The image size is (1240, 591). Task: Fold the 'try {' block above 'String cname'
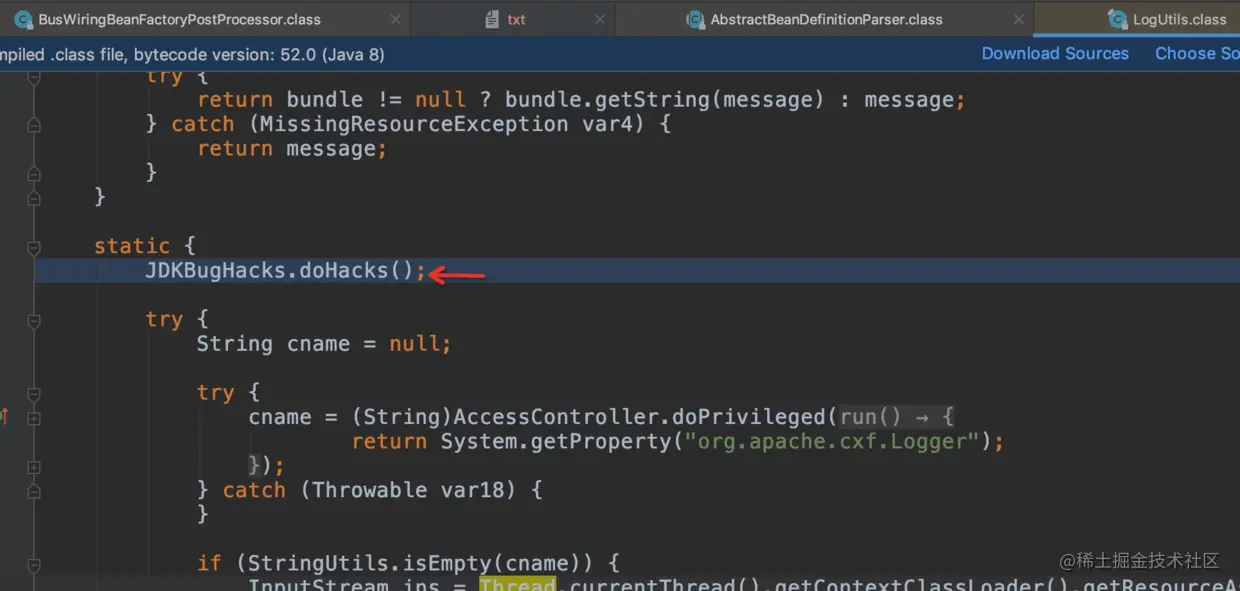click(x=34, y=321)
